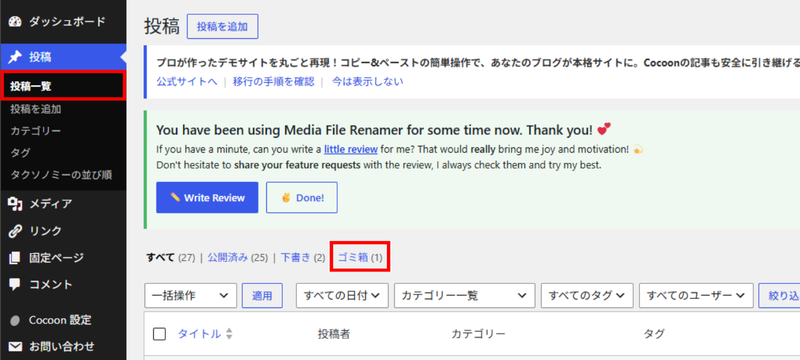Viewport: 800px width, 360px height.
Task: Open お問い合わせ in the sidebar menu
Action: pos(63,347)
